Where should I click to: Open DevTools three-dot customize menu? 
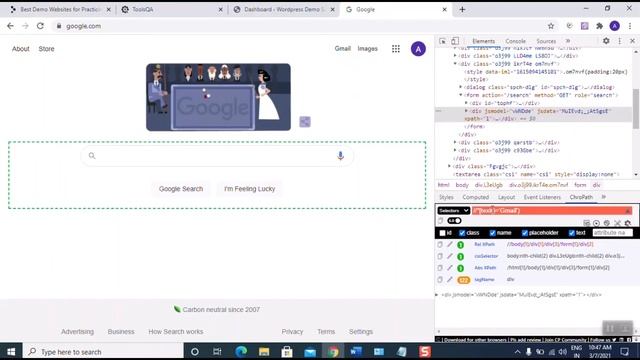tap(620, 41)
